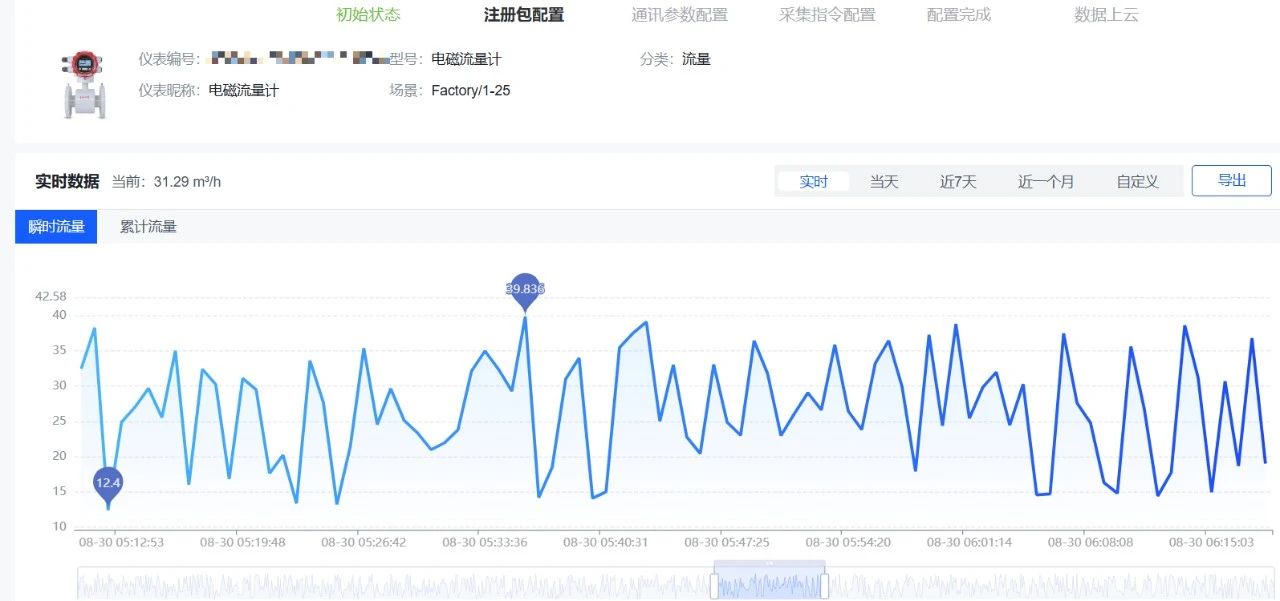Choose the 近7天 time range option

[x=957, y=182]
